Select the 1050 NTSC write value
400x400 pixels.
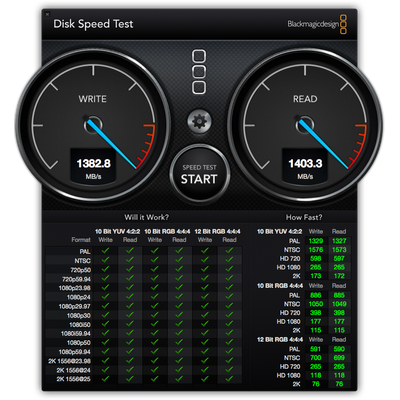point(316,304)
